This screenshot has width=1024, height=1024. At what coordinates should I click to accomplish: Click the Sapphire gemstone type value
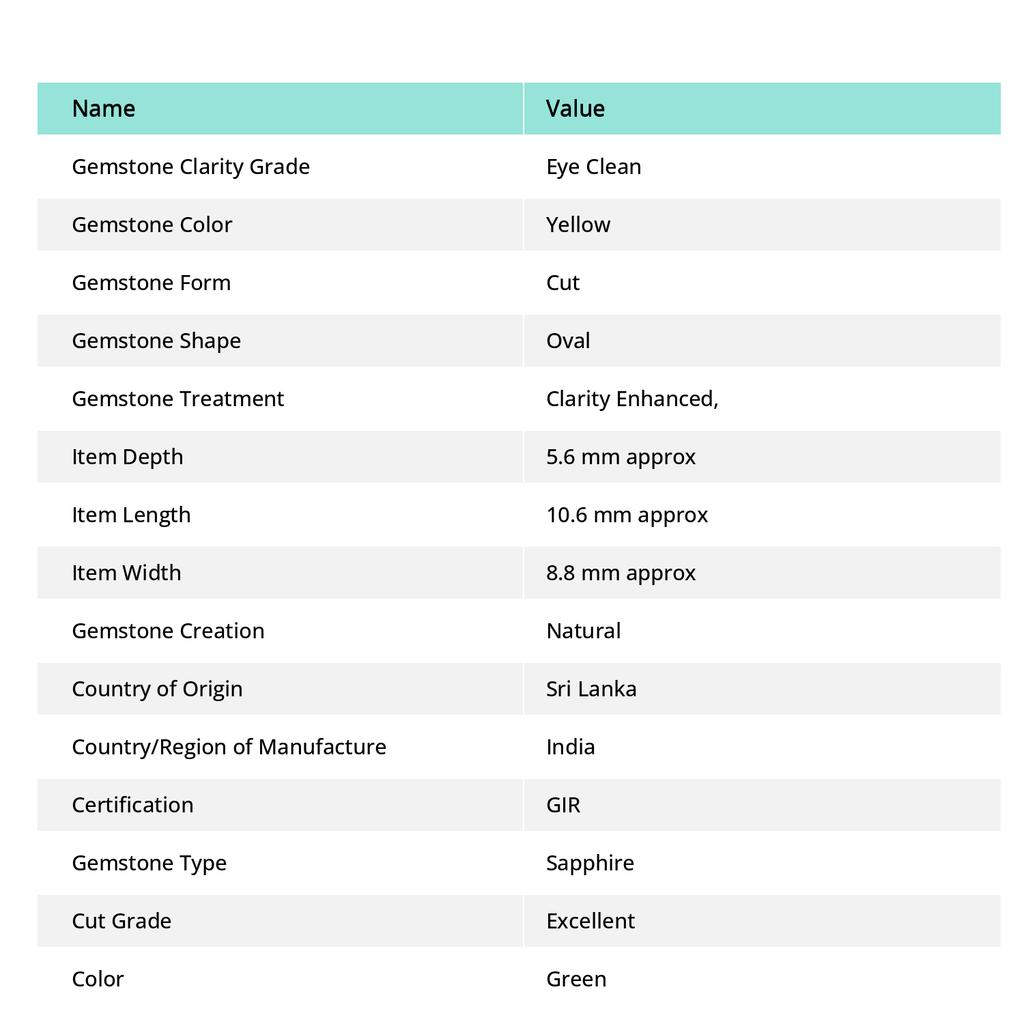point(590,863)
